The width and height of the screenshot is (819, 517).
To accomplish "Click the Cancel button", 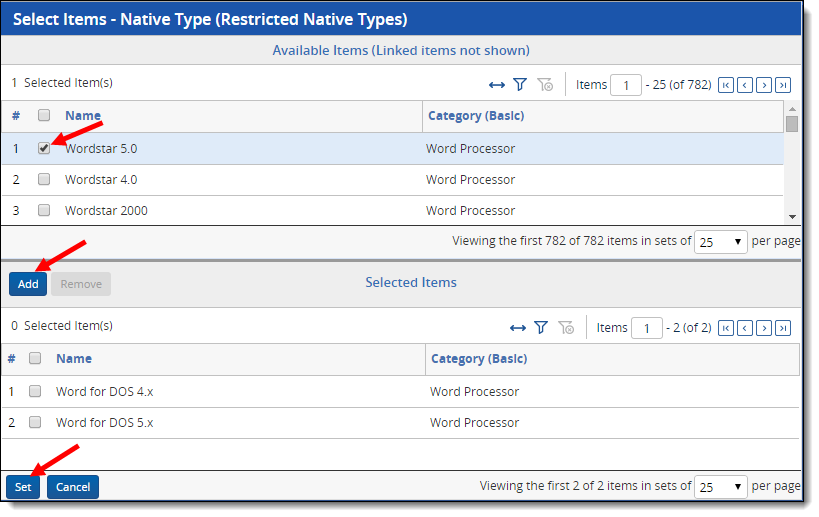I will click(x=73, y=487).
